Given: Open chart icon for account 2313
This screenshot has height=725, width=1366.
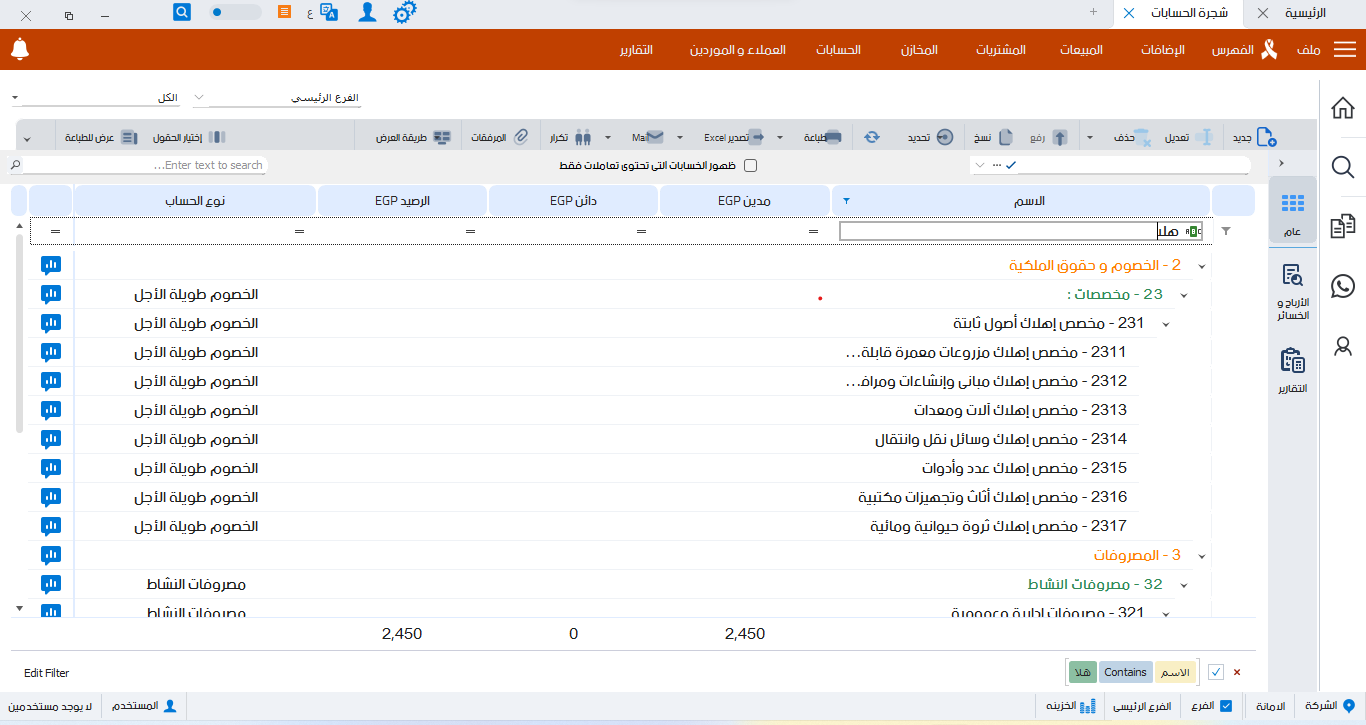Looking at the screenshot, I should tap(51, 410).
